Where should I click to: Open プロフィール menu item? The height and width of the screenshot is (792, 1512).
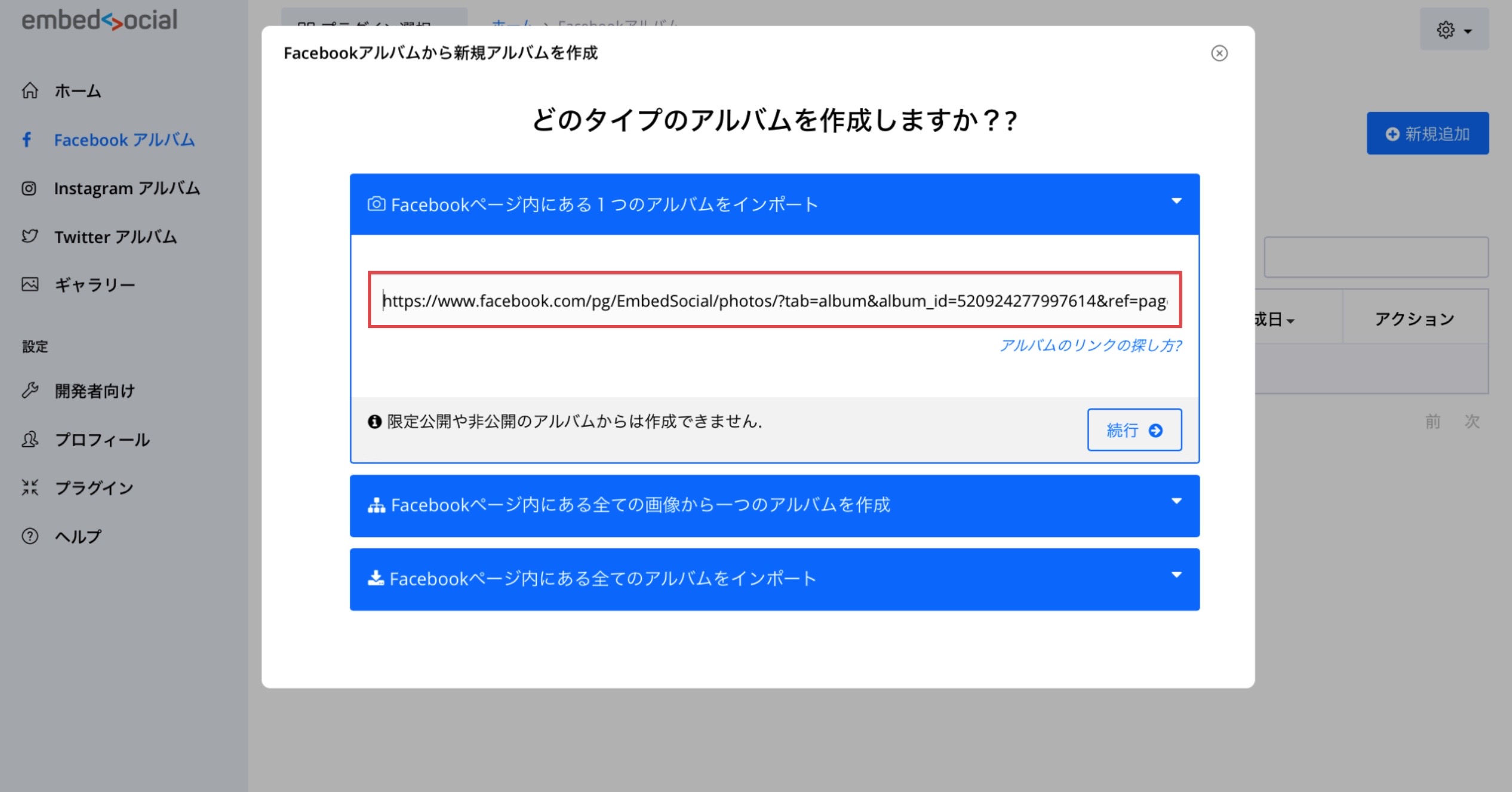102,440
